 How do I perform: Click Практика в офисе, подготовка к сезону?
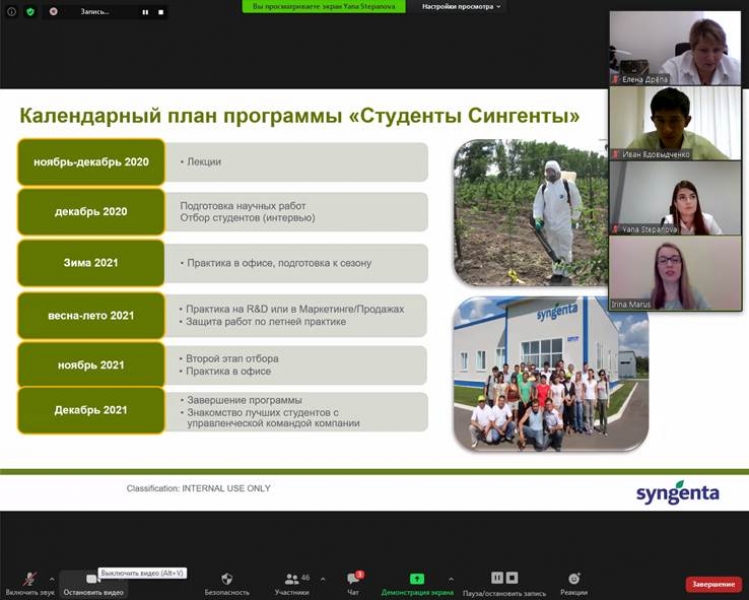(279, 263)
